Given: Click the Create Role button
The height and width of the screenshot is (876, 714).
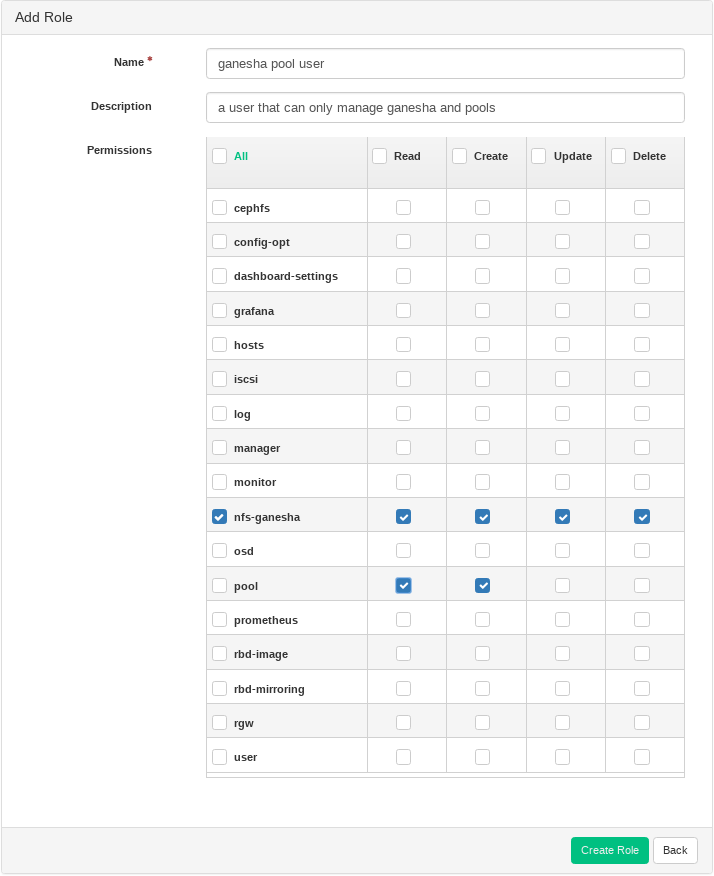Looking at the screenshot, I should pyautogui.click(x=610, y=850).
